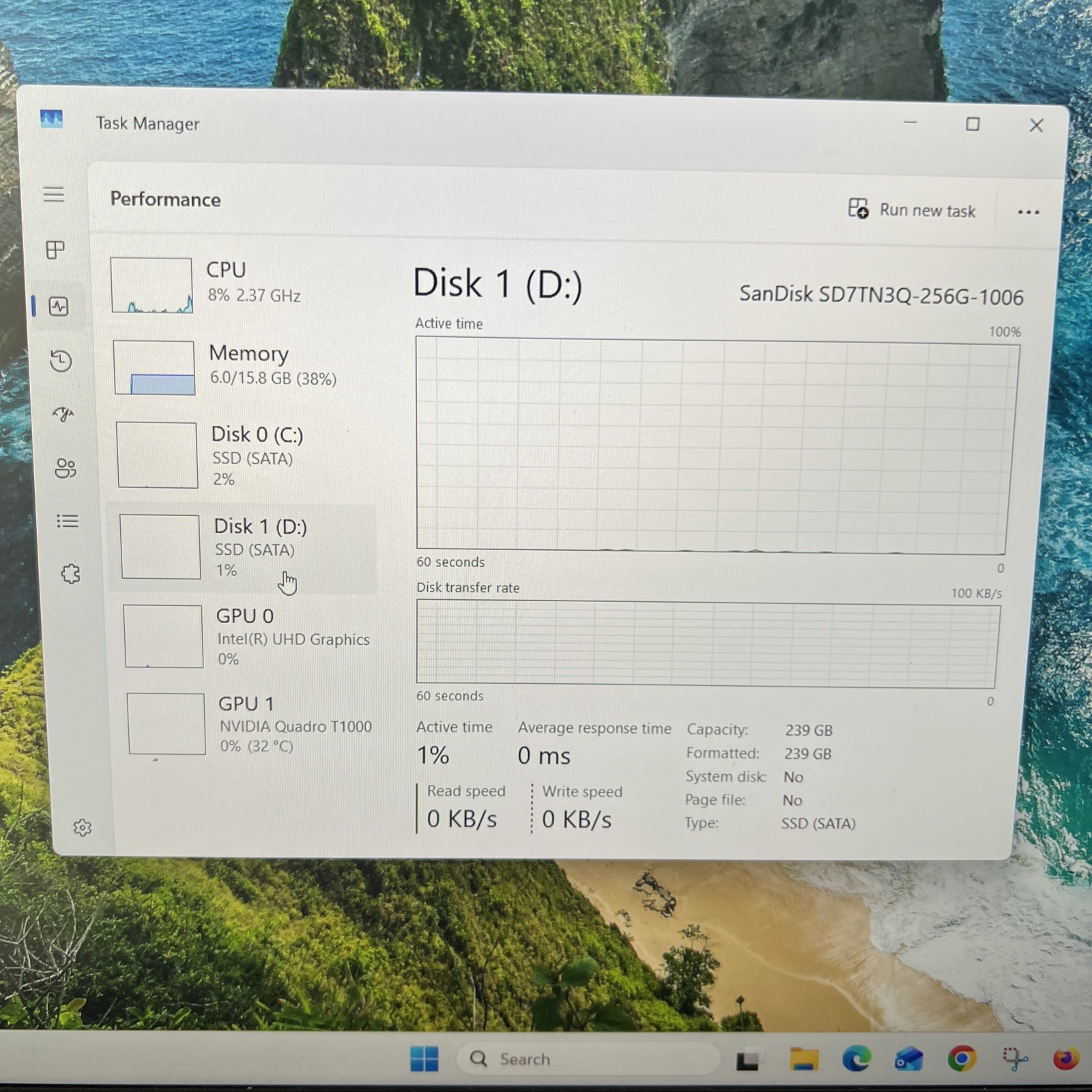The image size is (1092, 1092).
Task: Open the hamburger navigation menu
Action: tap(54, 195)
